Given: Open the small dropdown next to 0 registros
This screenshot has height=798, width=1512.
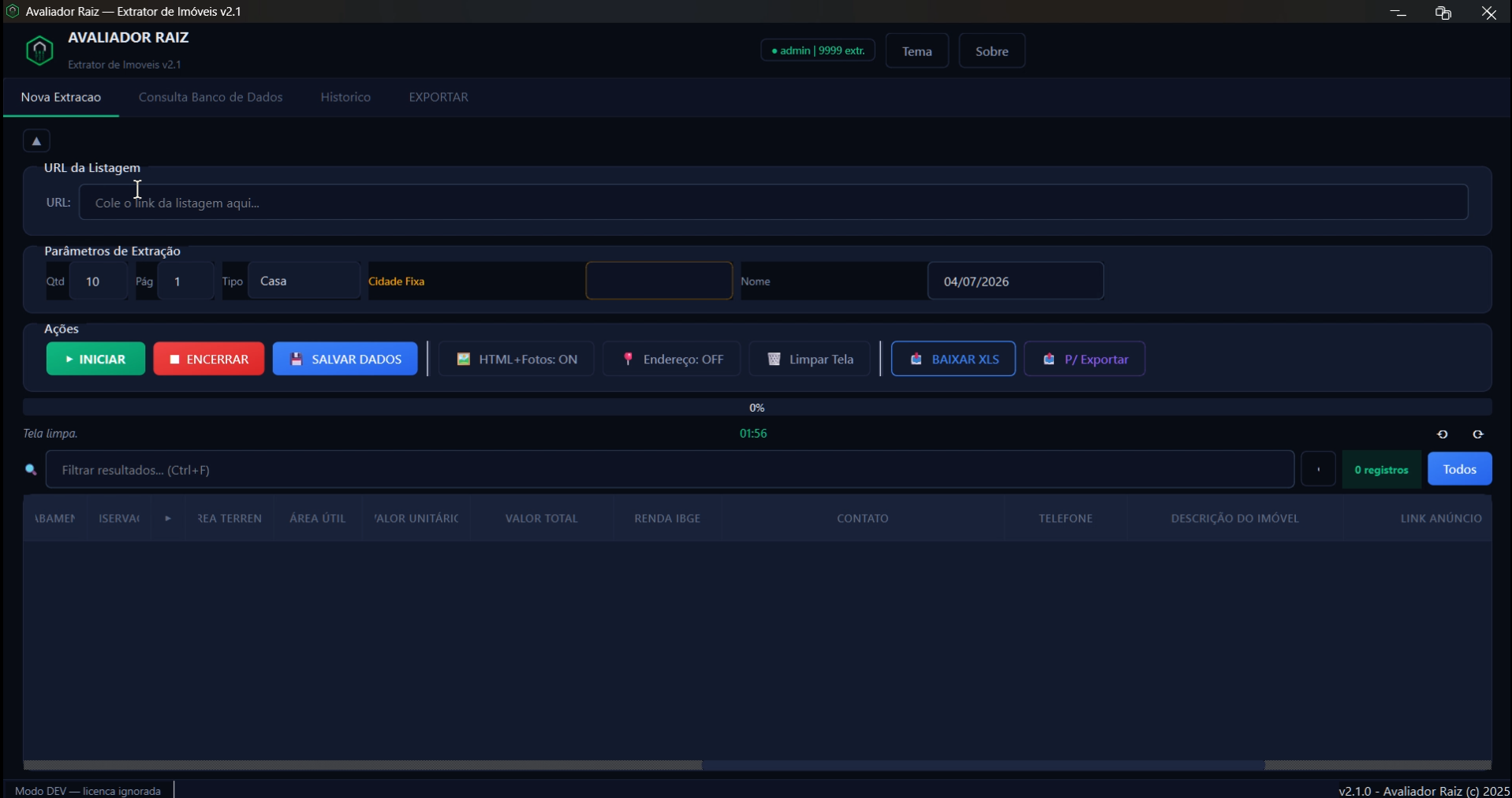Looking at the screenshot, I should click(x=1318, y=469).
